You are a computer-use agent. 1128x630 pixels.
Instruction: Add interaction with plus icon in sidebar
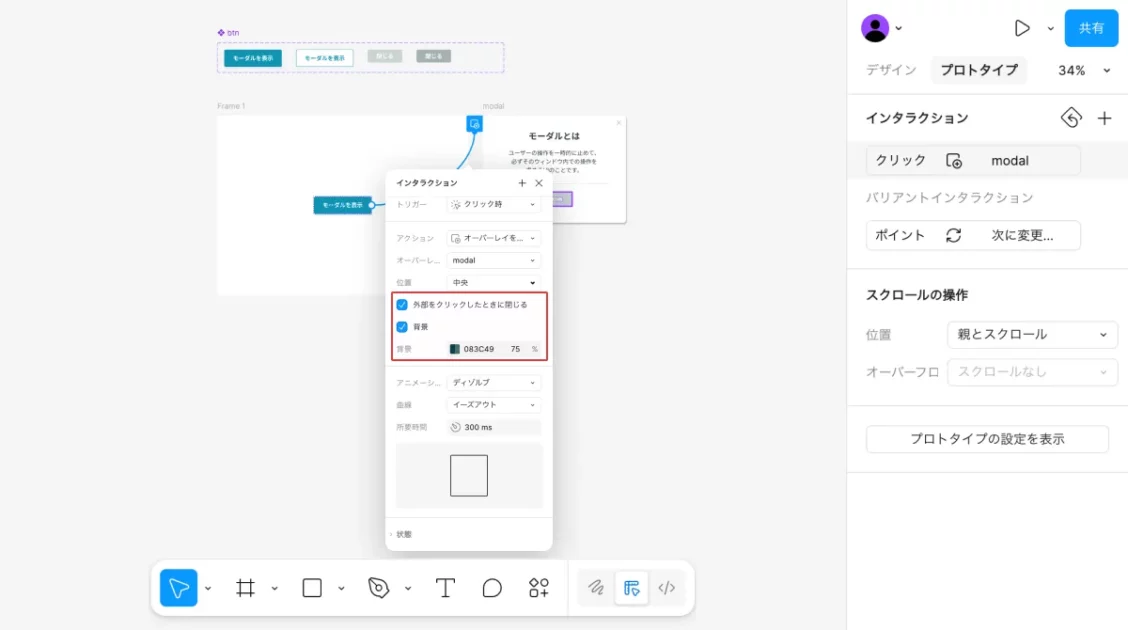[x=1104, y=118]
